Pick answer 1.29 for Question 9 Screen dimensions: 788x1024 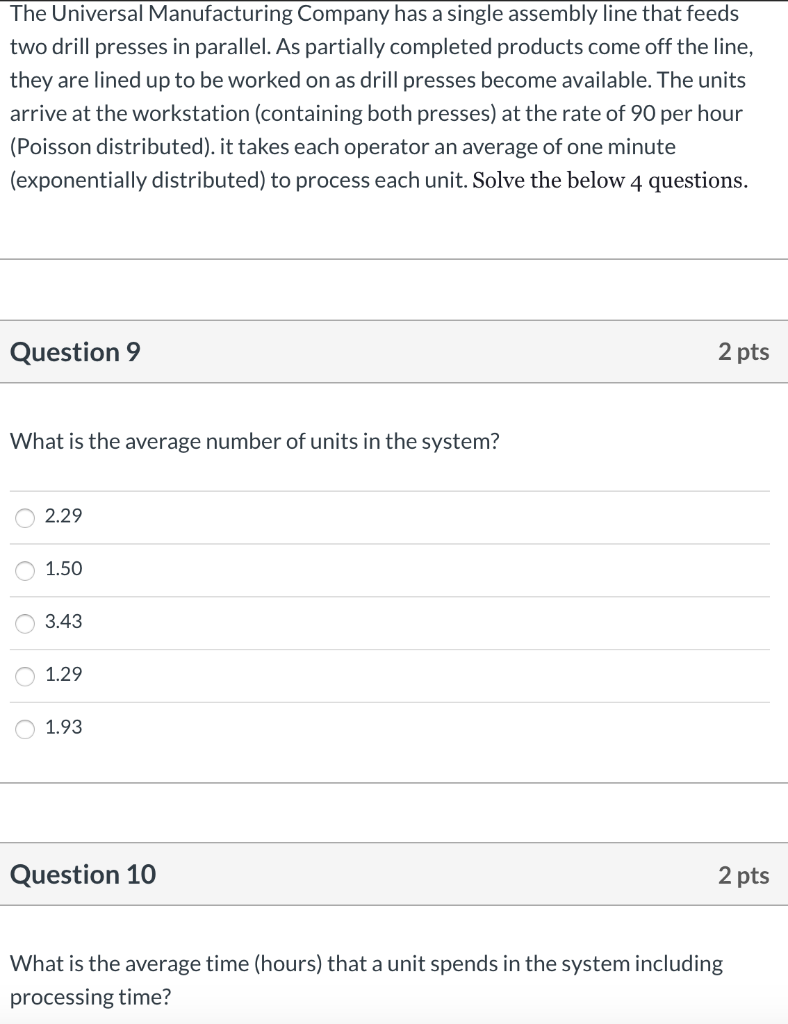tap(23, 675)
